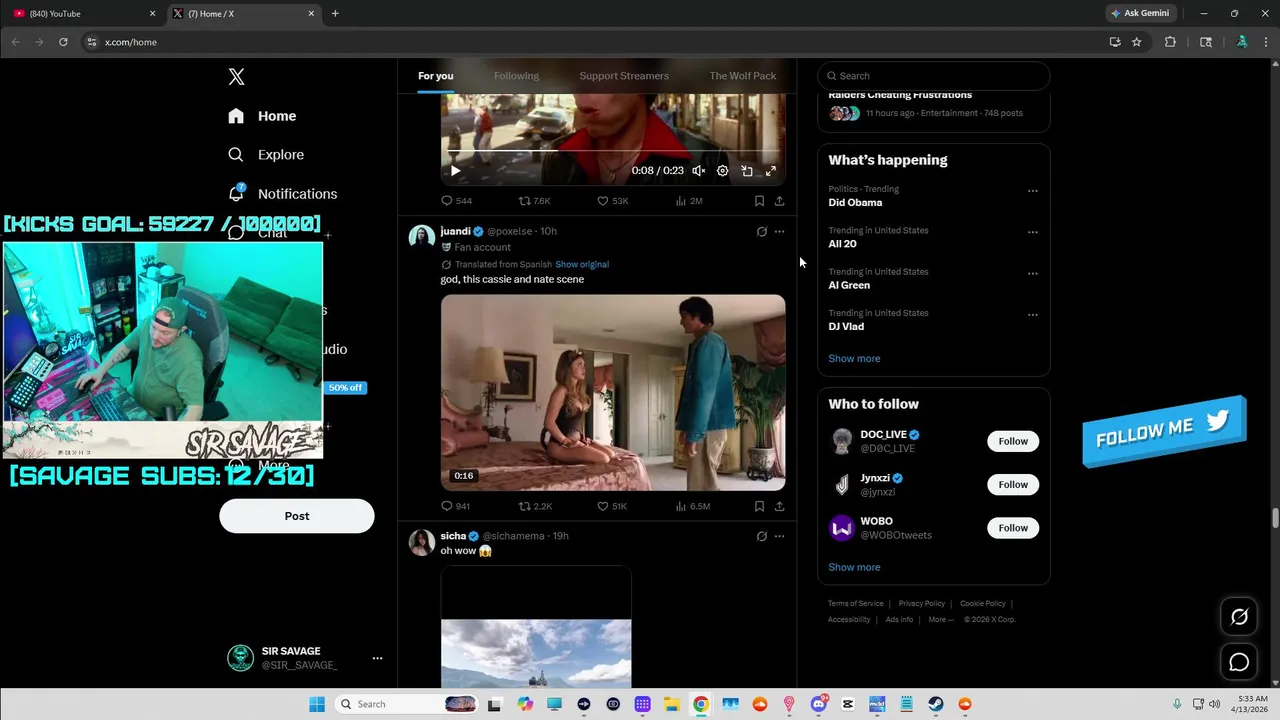Open the Home page from the sidebar
The height and width of the screenshot is (720, 1280).
click(x=262, y=116)
